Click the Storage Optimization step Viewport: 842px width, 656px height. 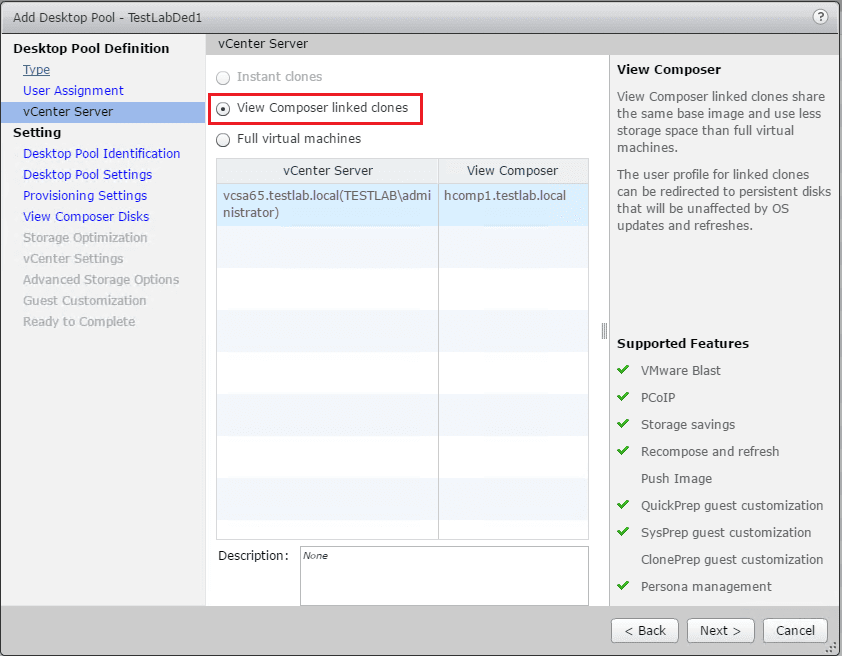85,237
